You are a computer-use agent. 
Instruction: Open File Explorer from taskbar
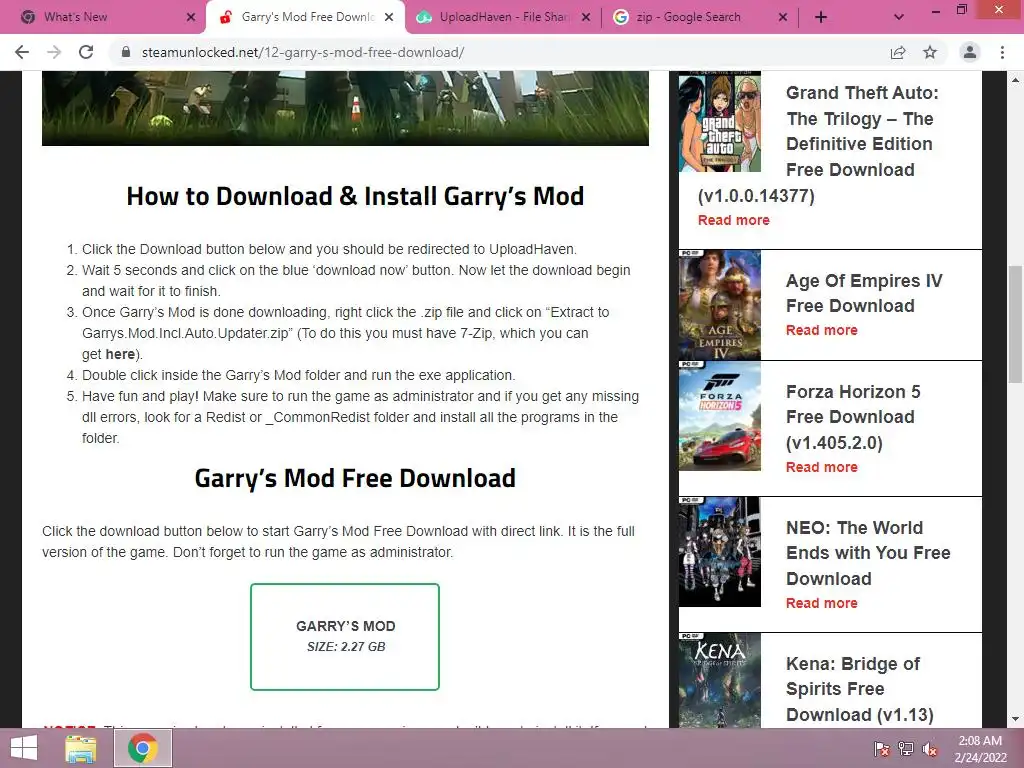click(x=81, y=748)
